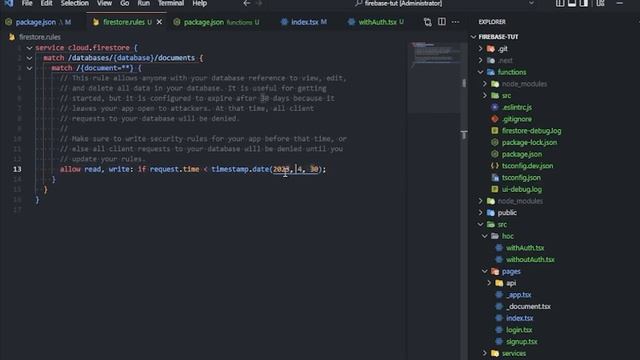Open the View menu

click(x=104, y=3)
